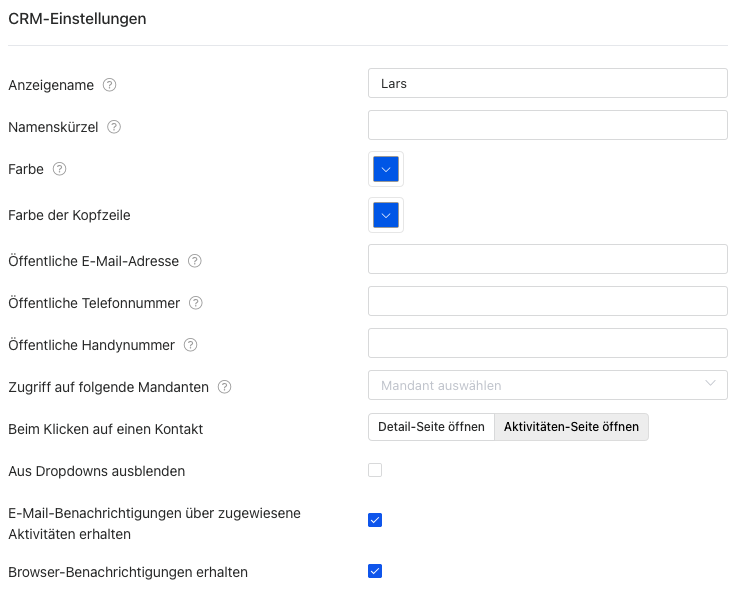
Task: Show help for Öffentliche Telefonnummer
Action: pyautogui.click(x=196, y=303)
